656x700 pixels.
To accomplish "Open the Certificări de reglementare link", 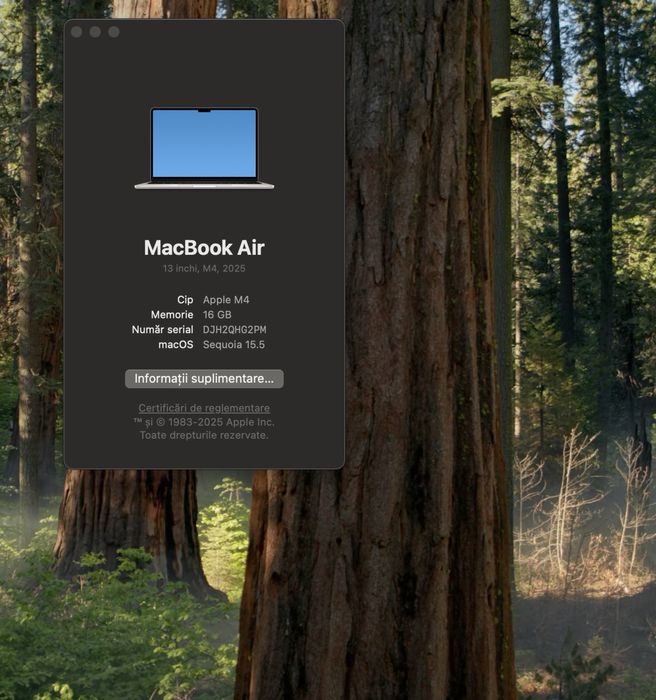I will point(204,408).
